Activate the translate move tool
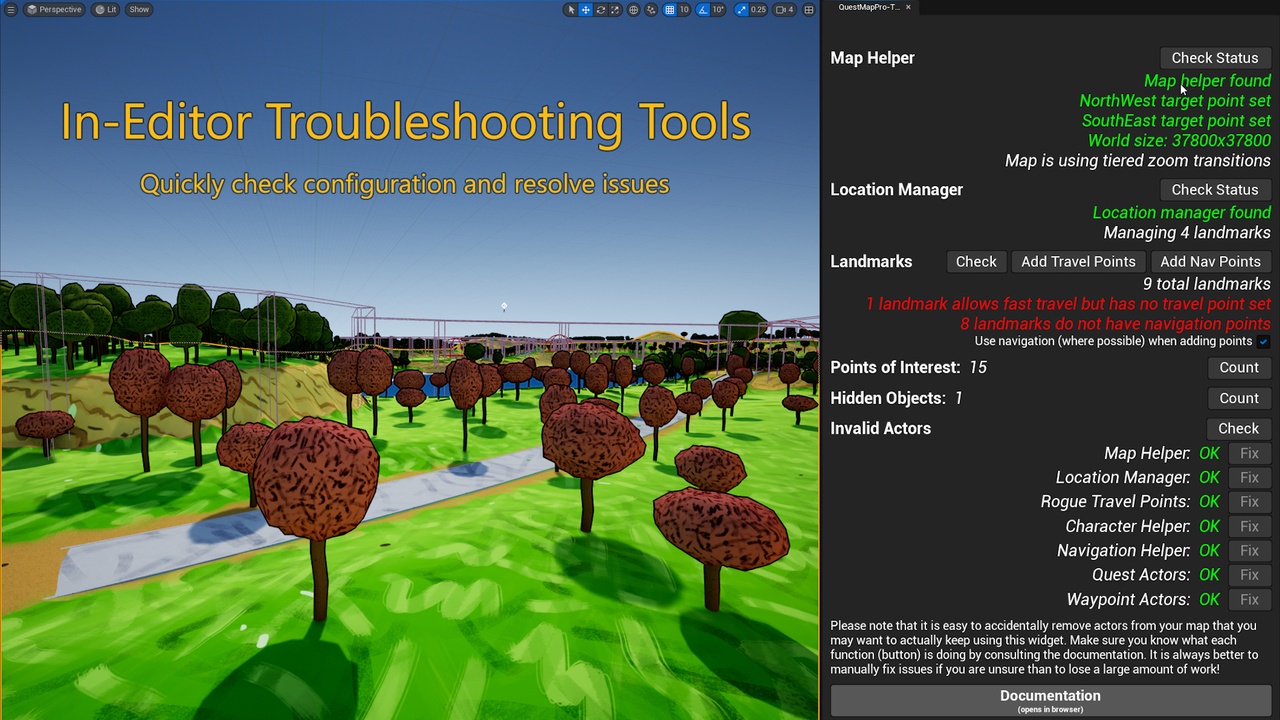The height and width of the screenshot is (720, 1280). point(586,10)
